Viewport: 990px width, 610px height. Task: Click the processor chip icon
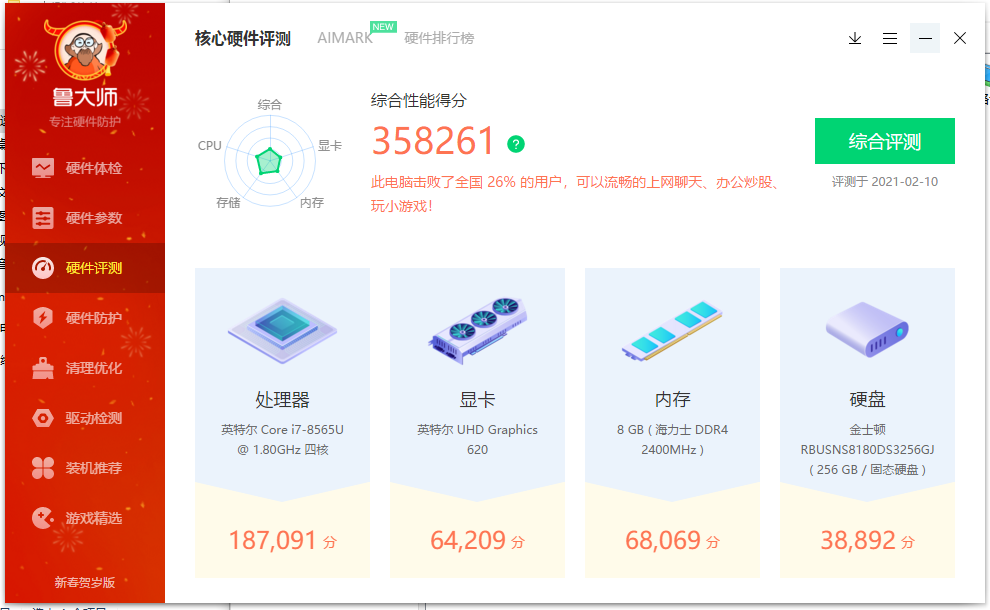pyautogui.click(x=282, y=330)
